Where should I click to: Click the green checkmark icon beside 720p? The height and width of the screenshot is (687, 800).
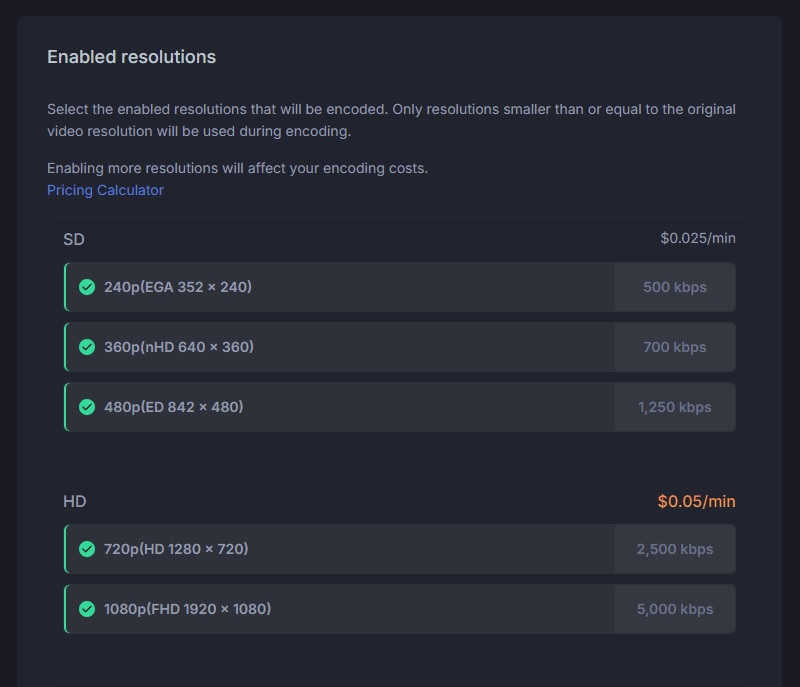click(x=87, y=550)
